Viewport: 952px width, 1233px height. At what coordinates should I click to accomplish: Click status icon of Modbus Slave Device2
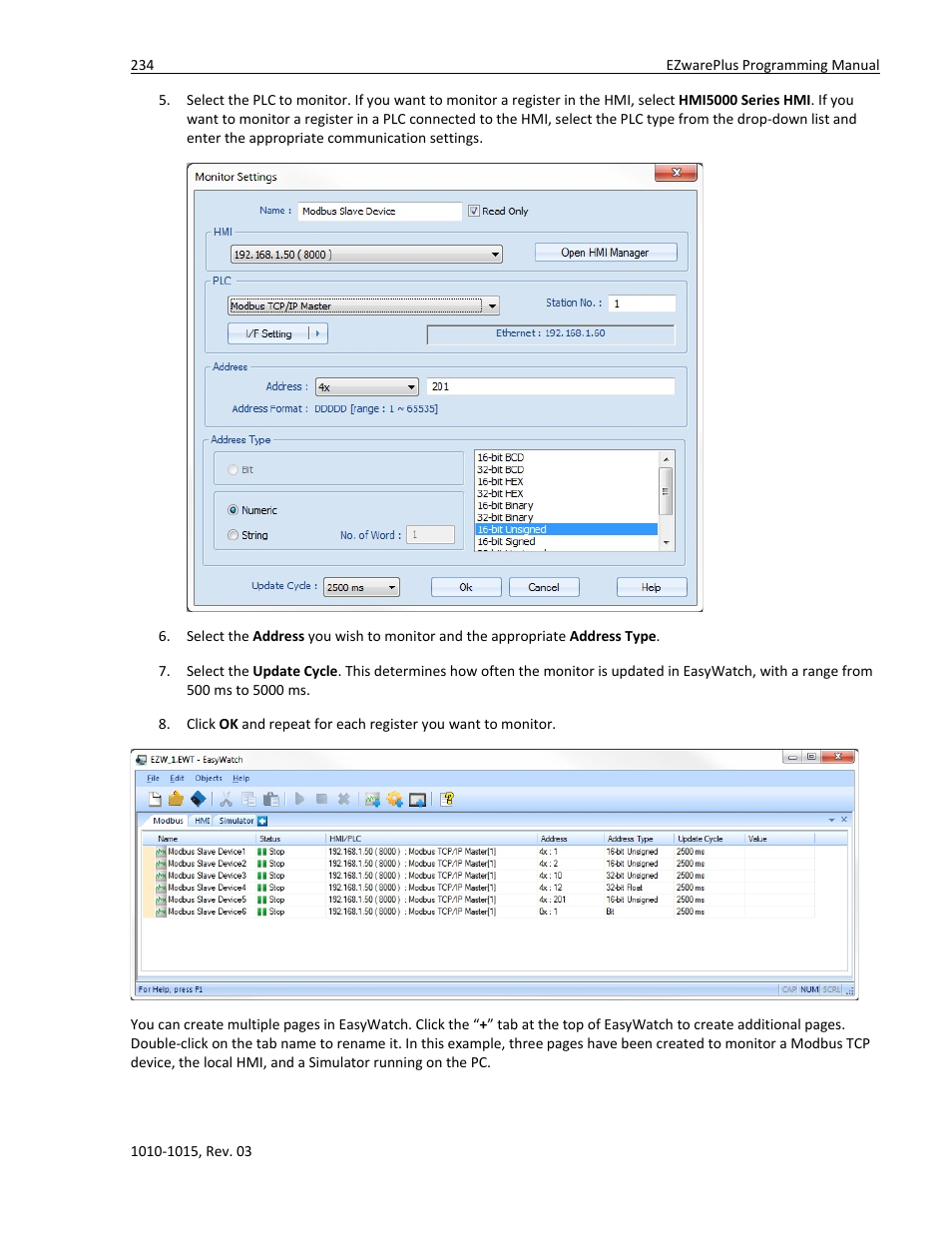tap(262, 864)
